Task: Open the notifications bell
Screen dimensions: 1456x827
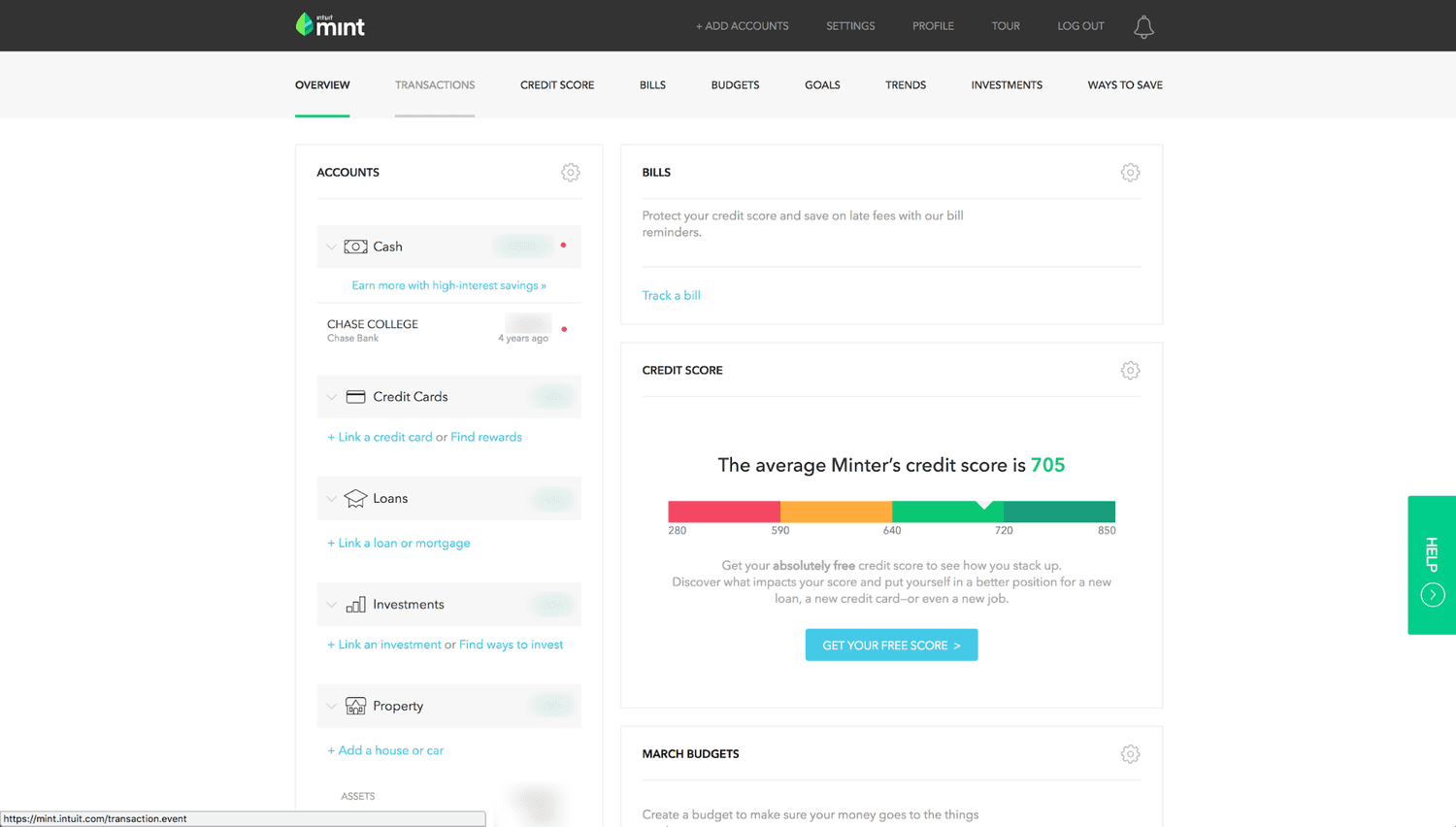Action: [1143, 26]
